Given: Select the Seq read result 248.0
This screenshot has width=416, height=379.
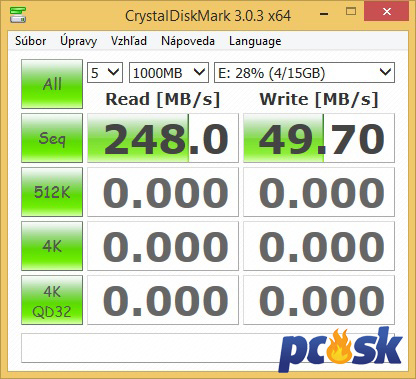Looking at the screenshot, I should pos(163,138).
